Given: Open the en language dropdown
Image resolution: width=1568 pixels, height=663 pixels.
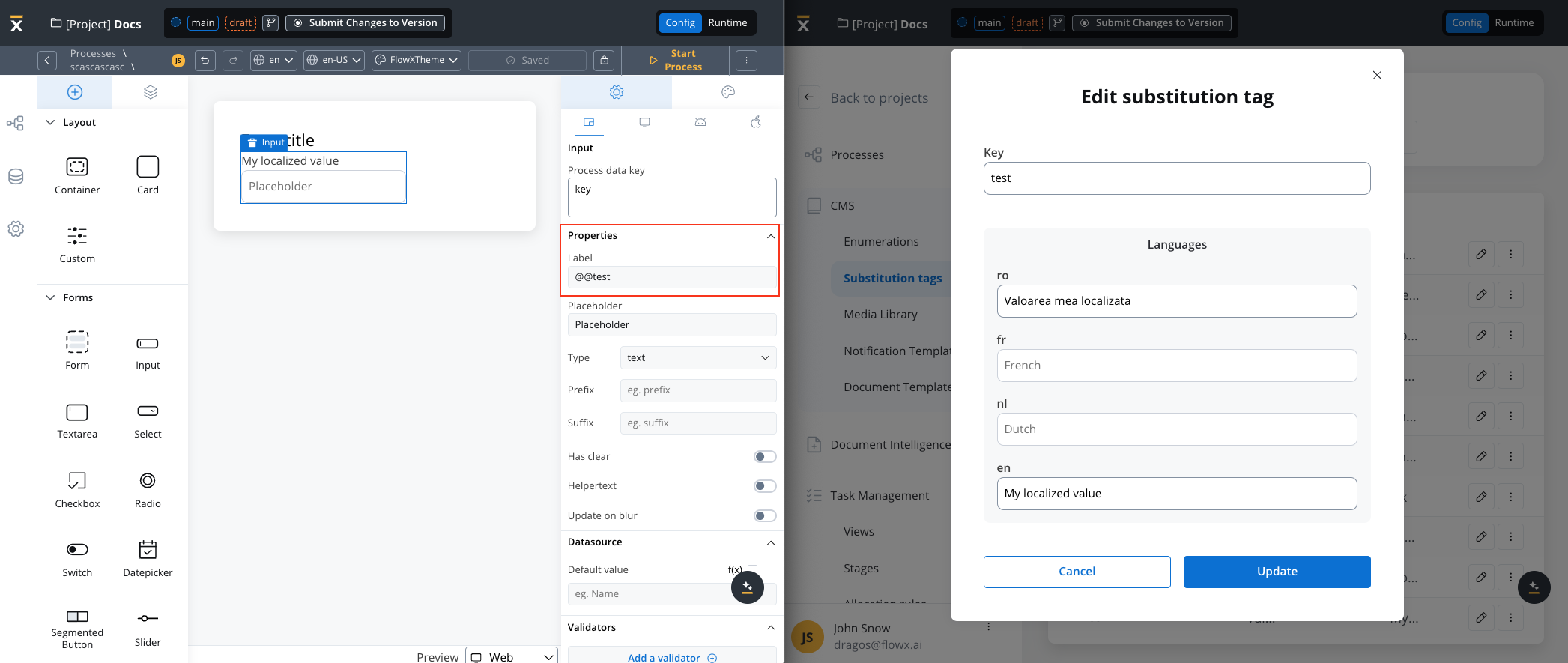Looking at the screenshot, I should click(x=273, y=60).
